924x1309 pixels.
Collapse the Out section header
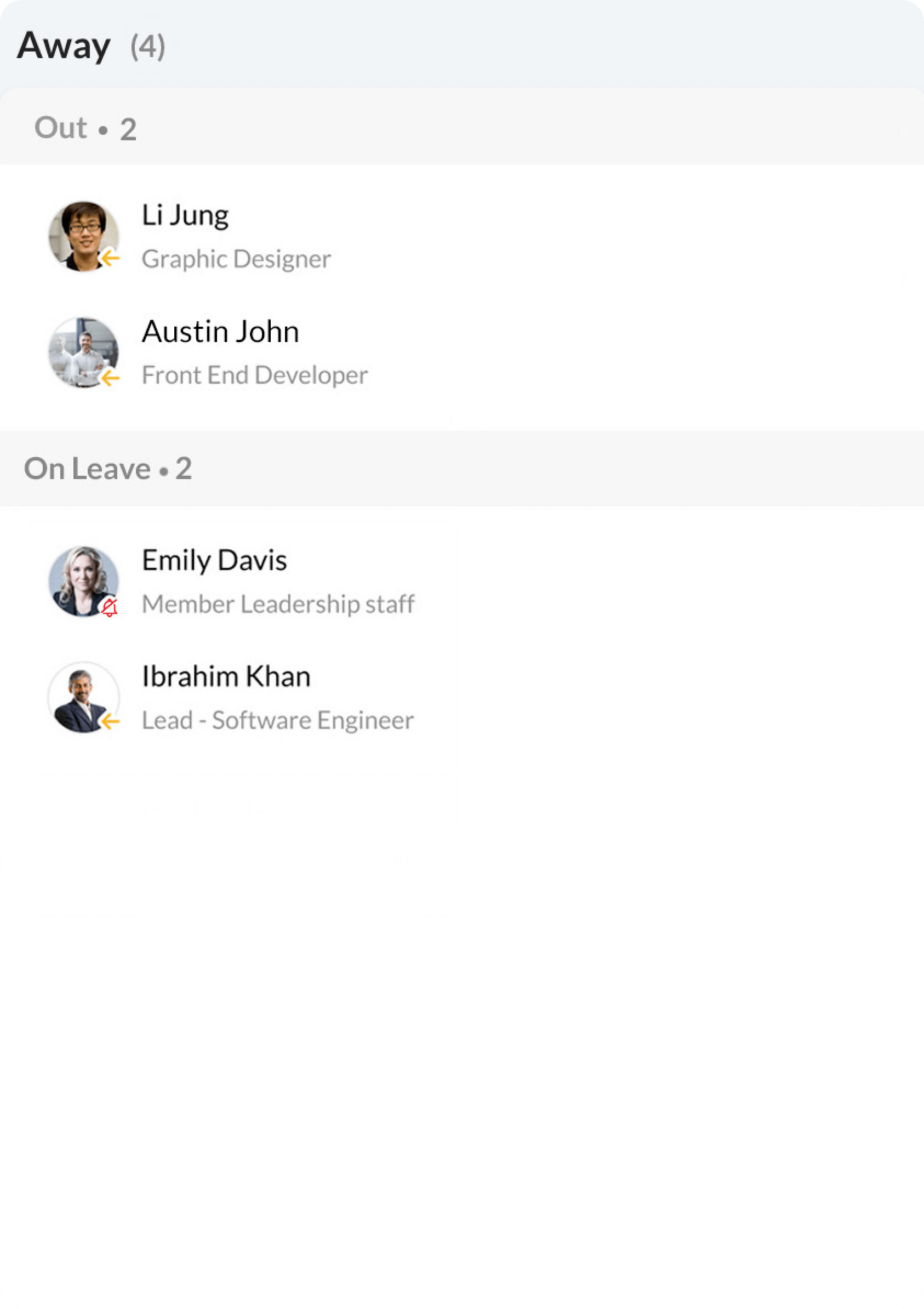pos(85,128)
